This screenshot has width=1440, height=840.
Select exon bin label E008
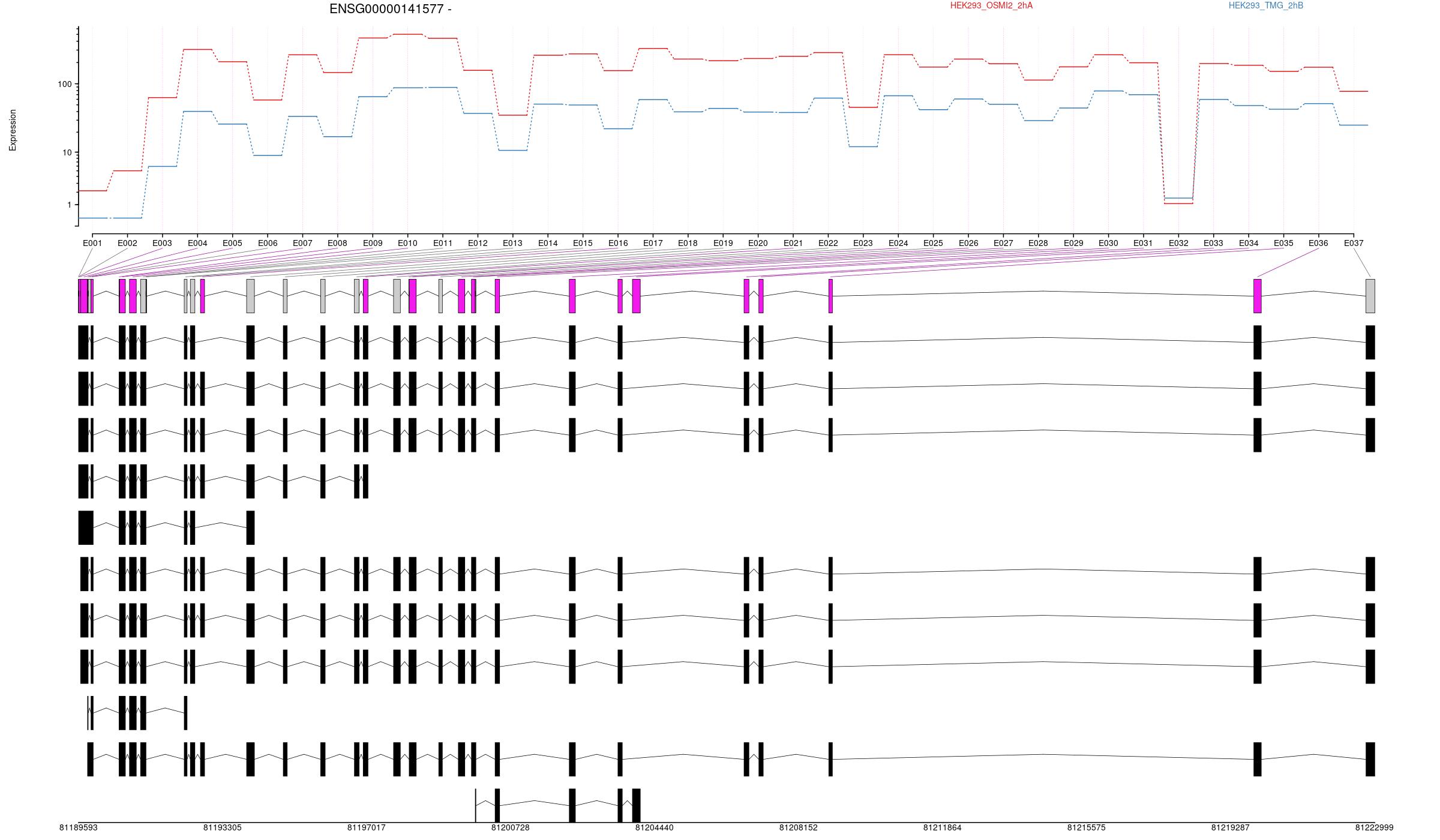[337, 243]
